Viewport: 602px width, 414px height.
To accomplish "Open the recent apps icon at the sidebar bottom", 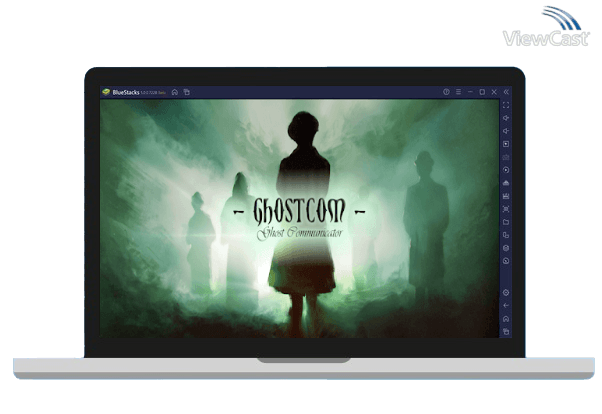I will pyautogui.click(x=506, y=331).
